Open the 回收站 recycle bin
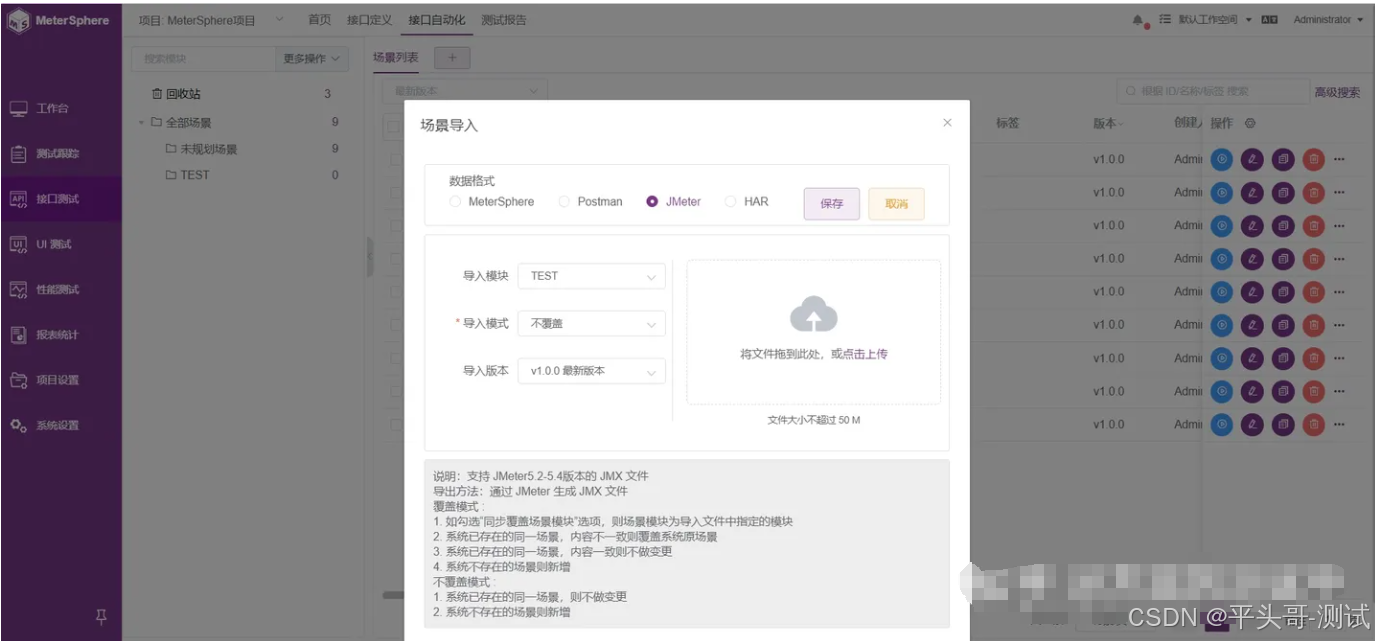 [176, 94]
